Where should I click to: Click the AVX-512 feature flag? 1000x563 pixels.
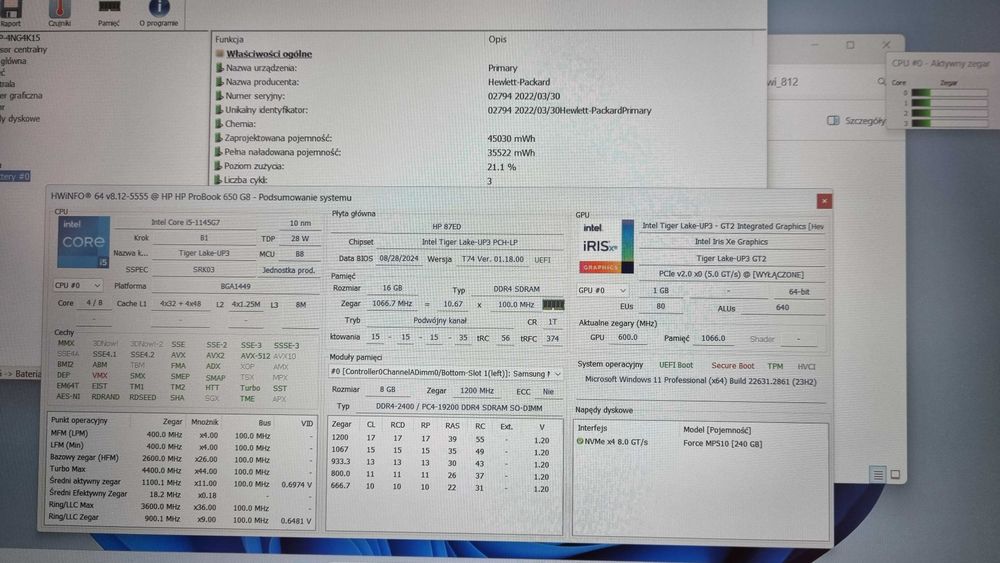click(255, 356)
